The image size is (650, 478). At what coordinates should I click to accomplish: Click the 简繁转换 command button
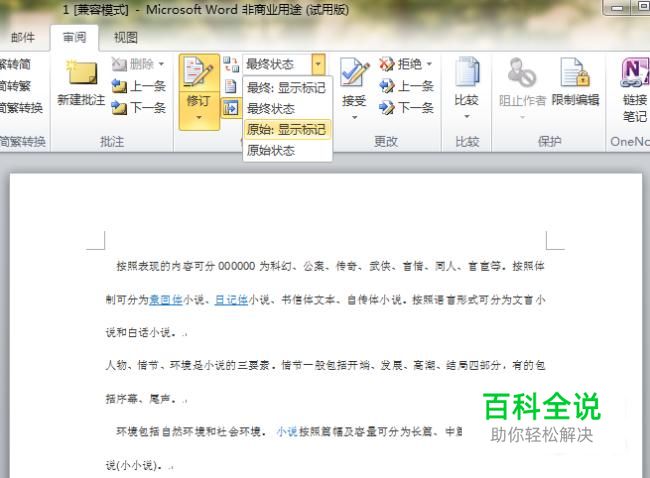[x=22, y=108]
